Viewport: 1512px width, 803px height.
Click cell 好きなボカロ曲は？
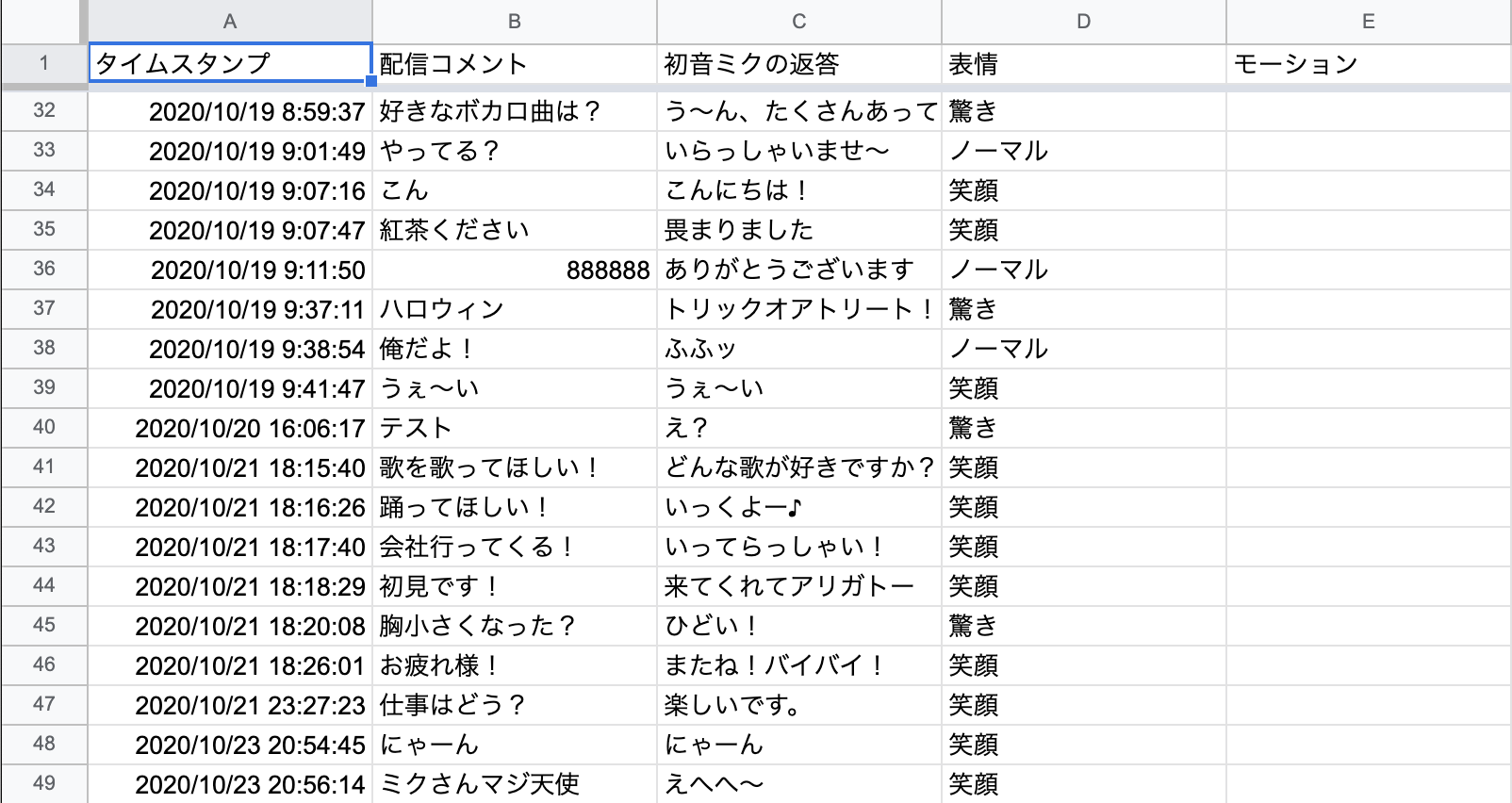[515, 111]
